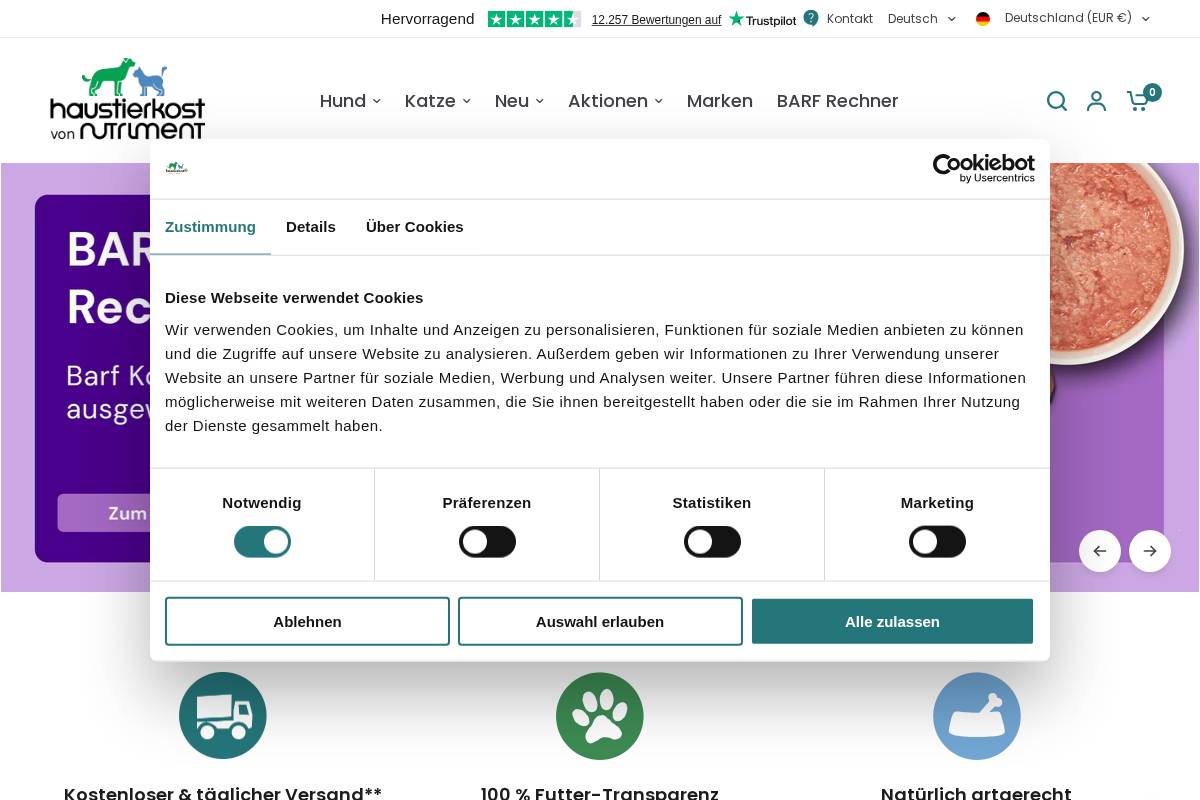Viewport: 1200px width, 800px height.
Task: Open the search magnifier icon
Action: click(x=1057, y=101)
